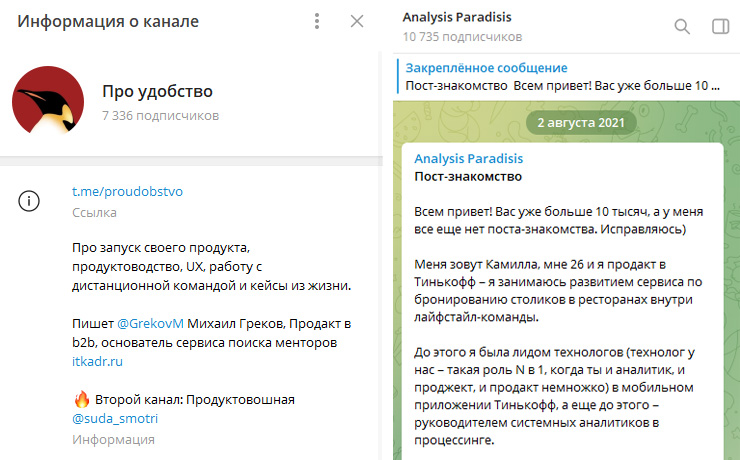Follow the itkadr.ru link

tap(97, 361)
